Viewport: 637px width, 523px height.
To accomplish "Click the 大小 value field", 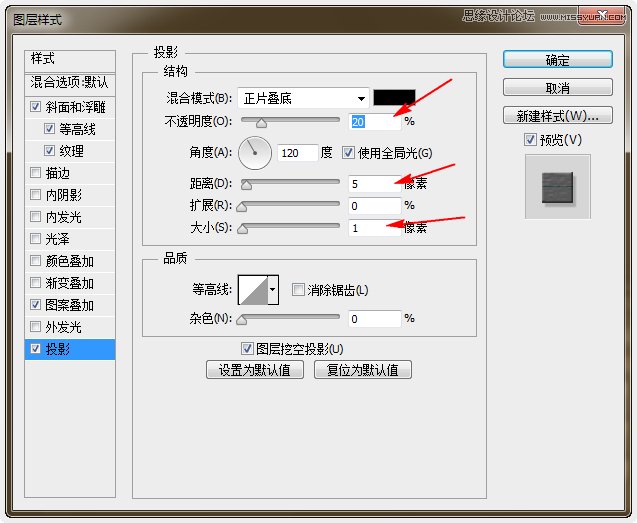I will pos(375,228).
